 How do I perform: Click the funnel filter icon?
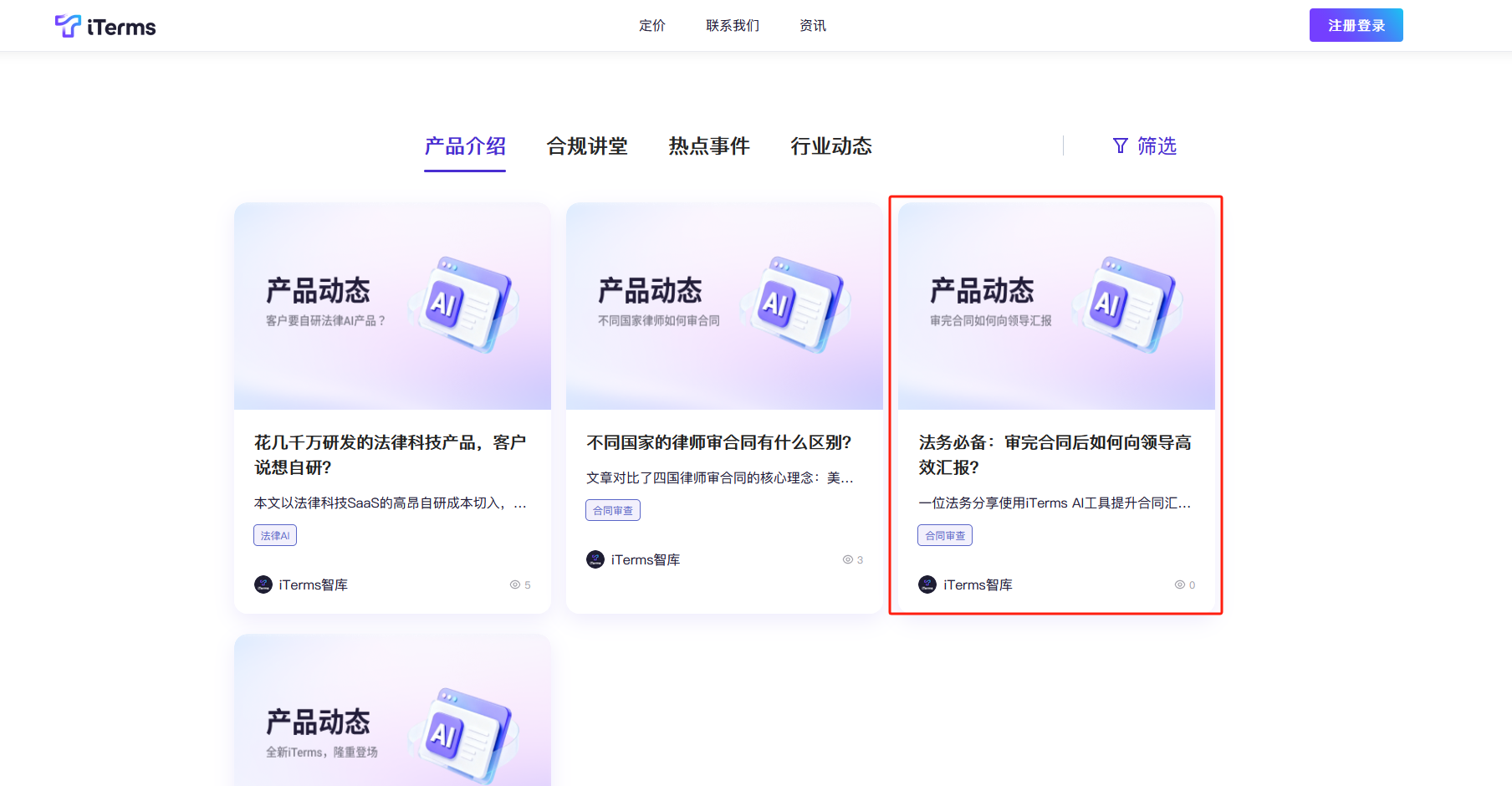1121,146
